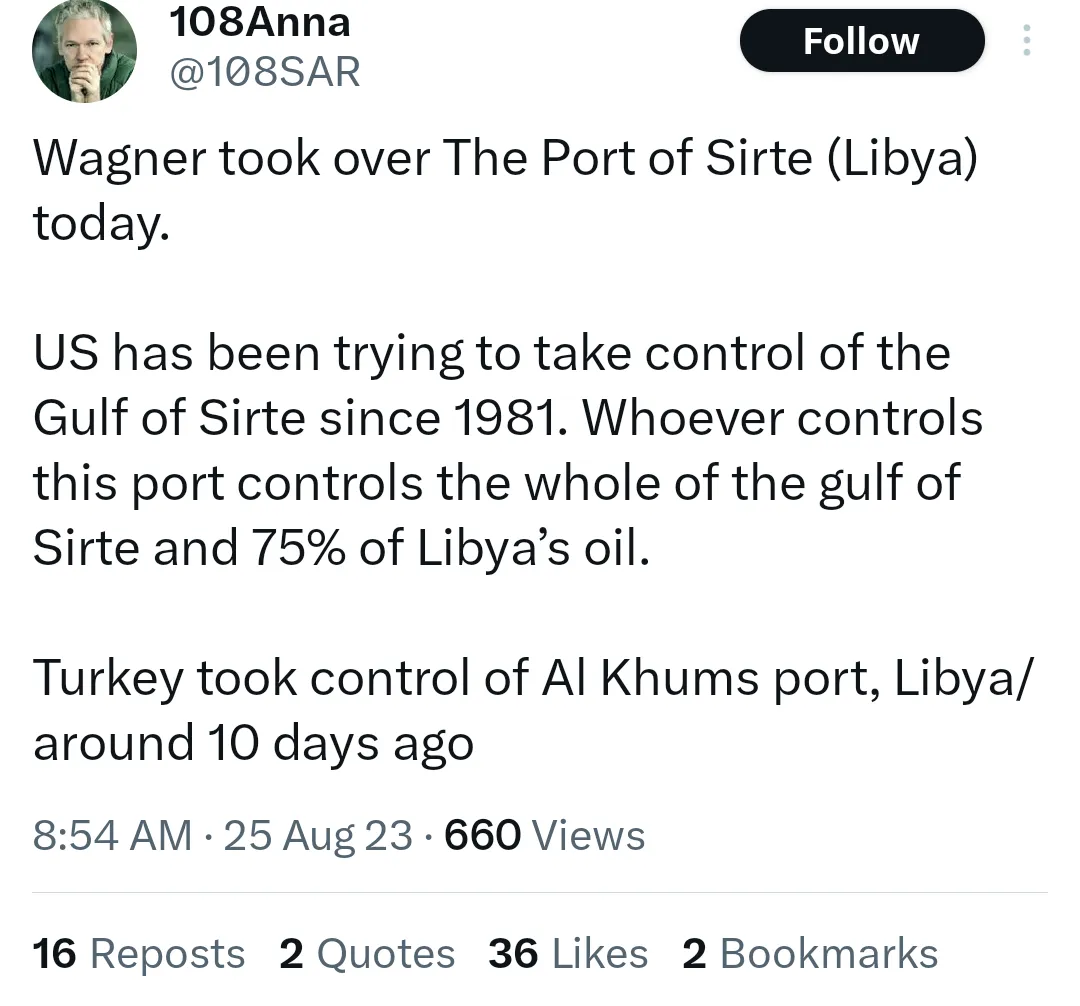Click the word "Turkey" in the tweet

coord(109,679)
